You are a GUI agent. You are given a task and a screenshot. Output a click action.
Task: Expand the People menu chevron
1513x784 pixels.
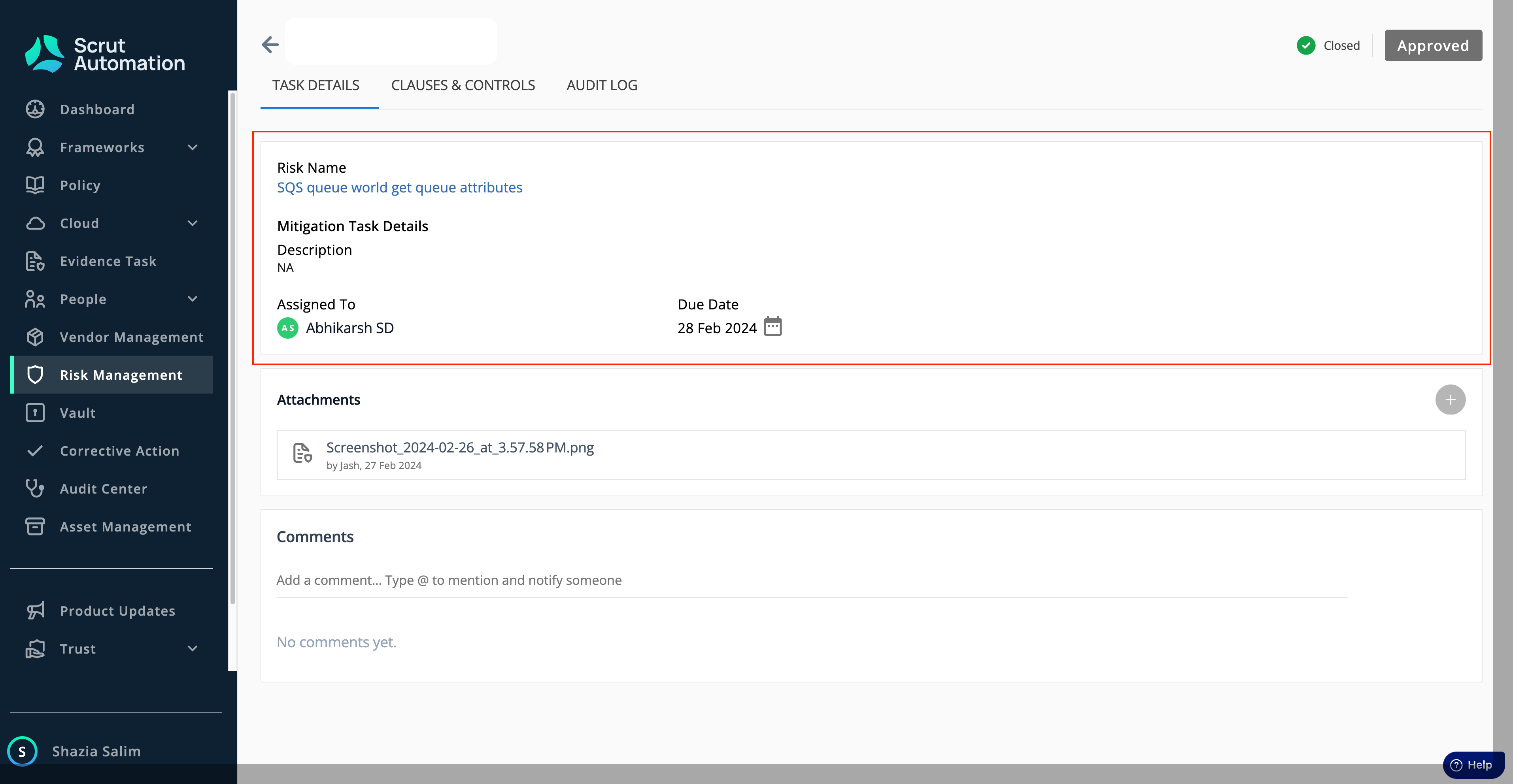193,299
